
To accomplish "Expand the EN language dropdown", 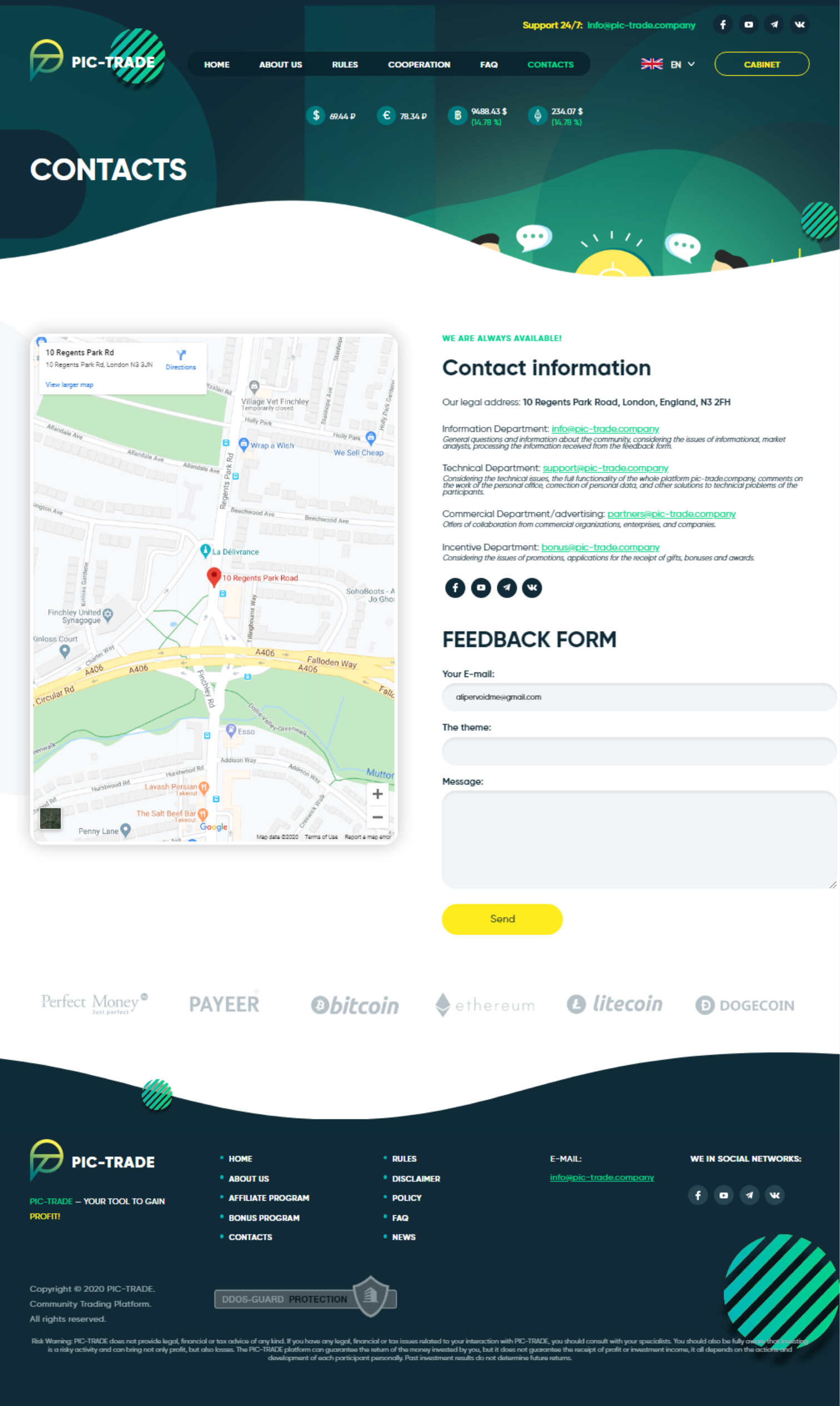I will pos(683,64).
